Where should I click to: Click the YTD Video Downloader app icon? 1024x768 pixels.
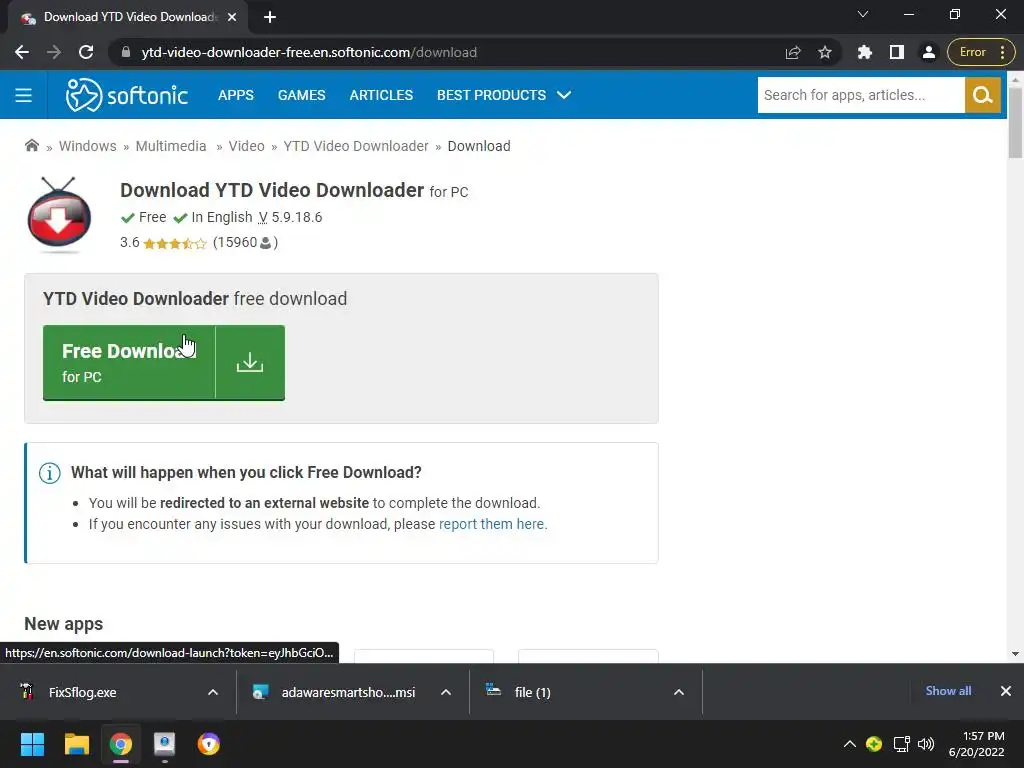click(59, 215)
